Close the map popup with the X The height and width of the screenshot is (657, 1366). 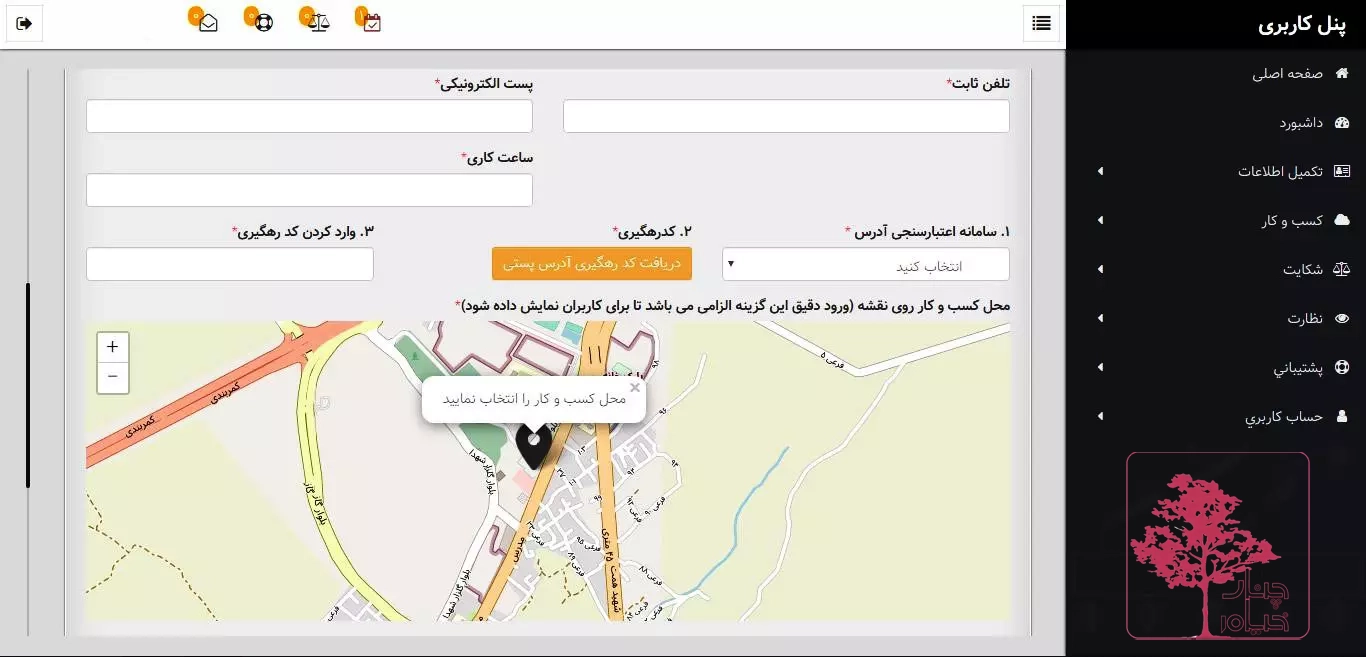tap(634, 388)
